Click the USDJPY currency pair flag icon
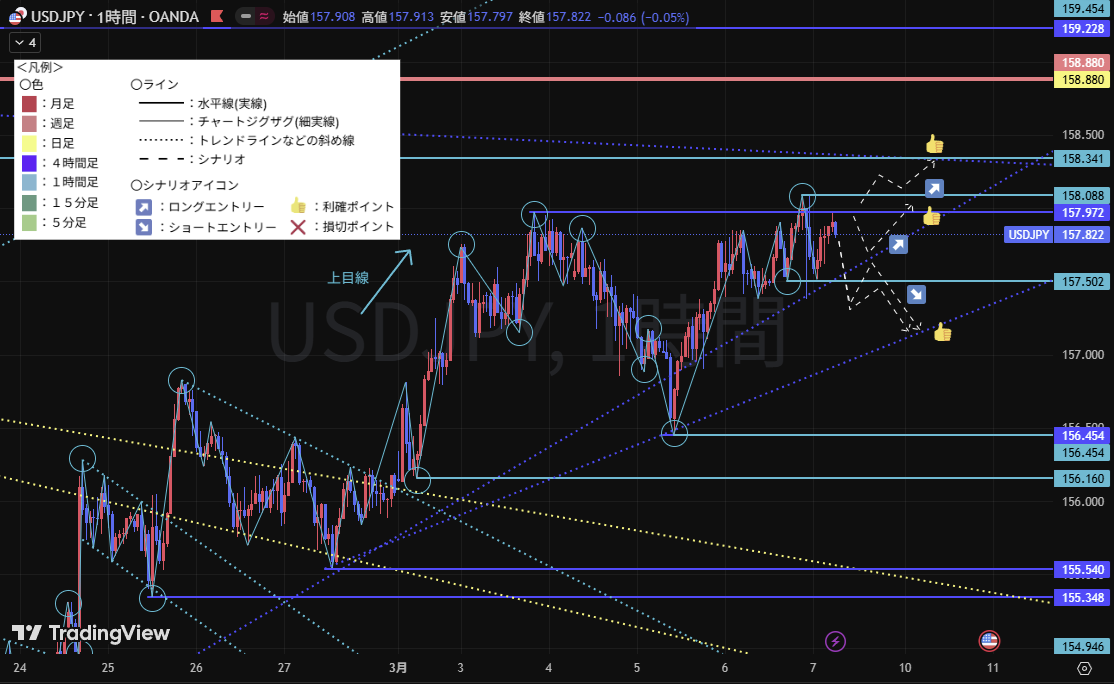Image resolution: width=1114 pixels, height=684 pixels. click(18, 17)
